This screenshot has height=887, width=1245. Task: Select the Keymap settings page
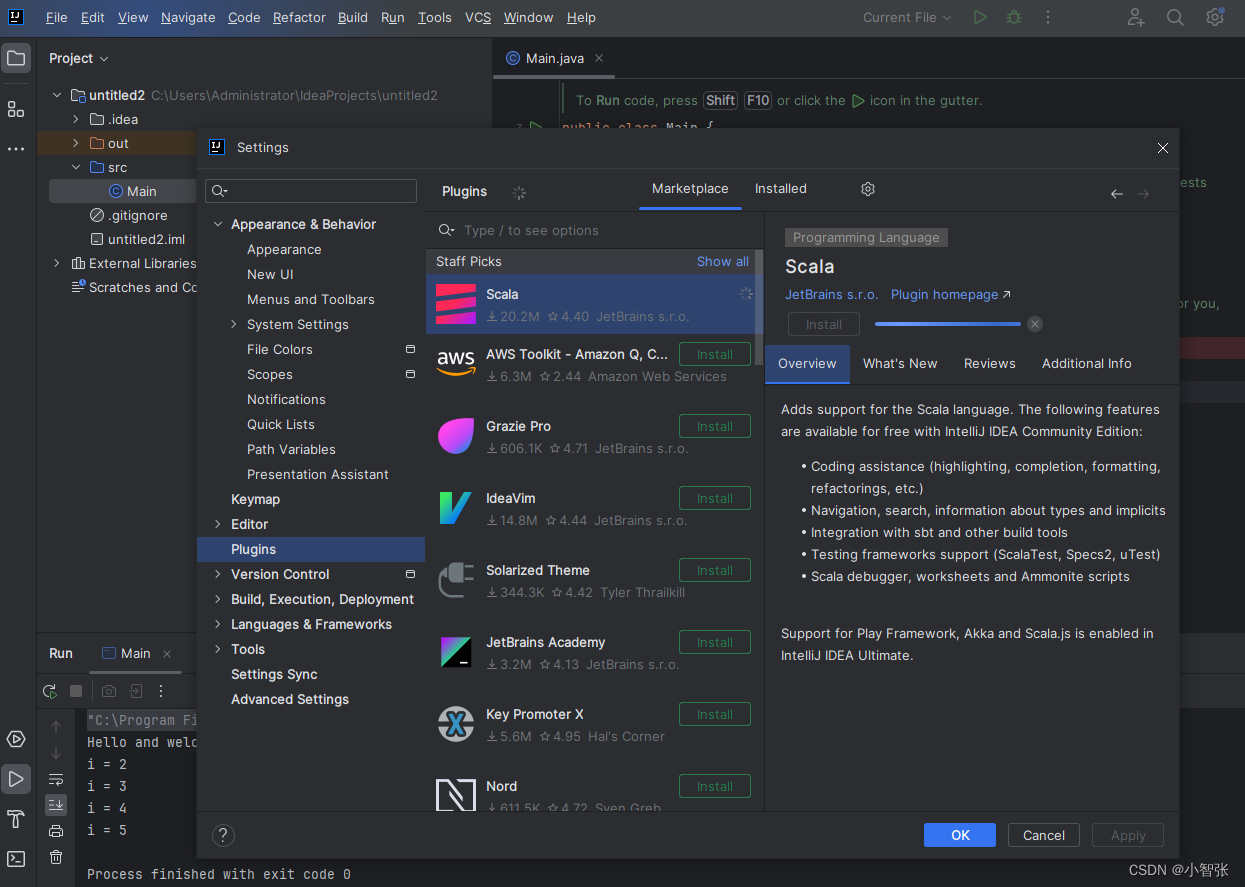[x=255, y=499]
